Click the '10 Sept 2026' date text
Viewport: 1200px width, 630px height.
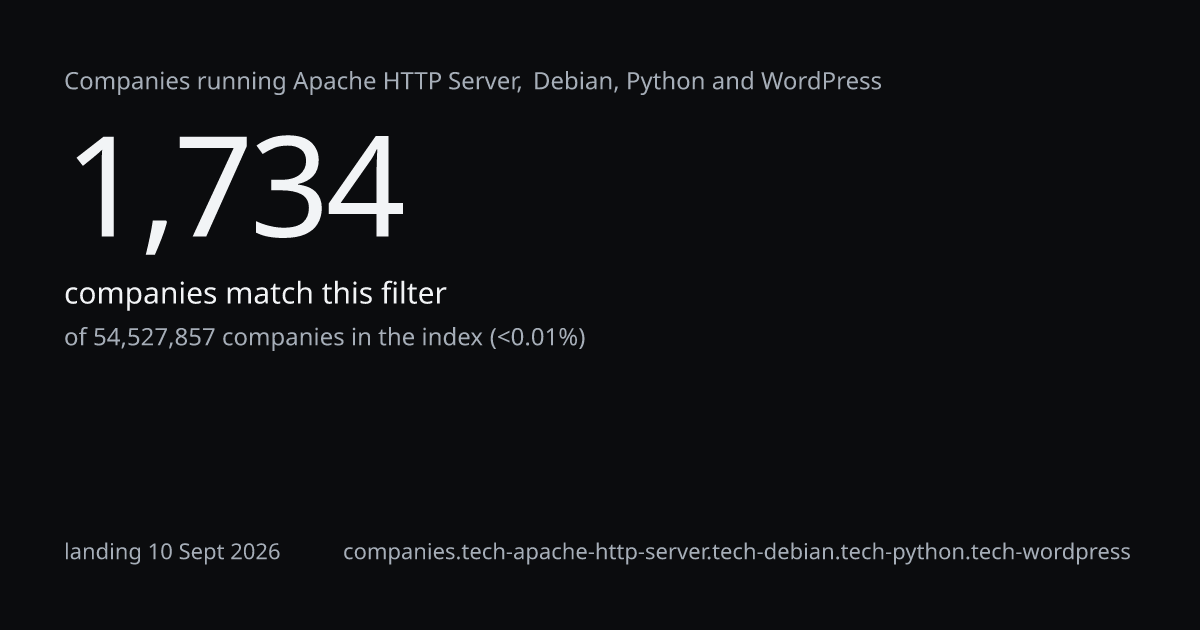[x=215, y=552]
